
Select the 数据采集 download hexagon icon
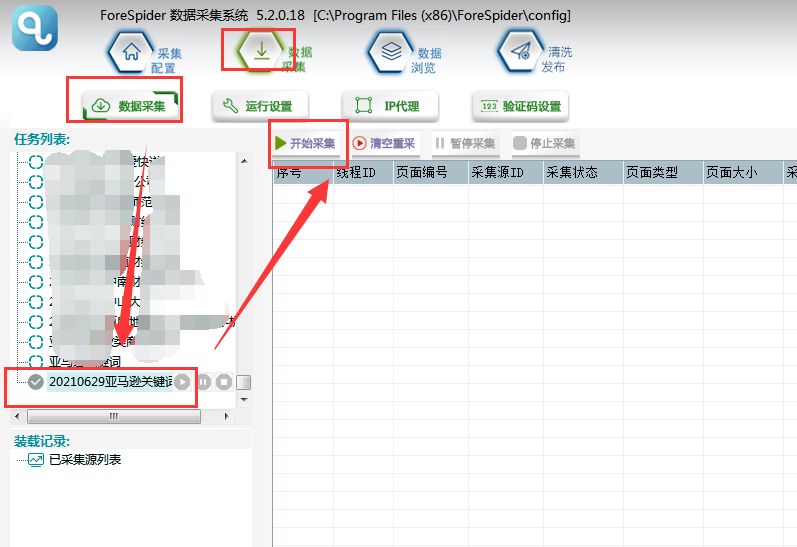(261, 51)
